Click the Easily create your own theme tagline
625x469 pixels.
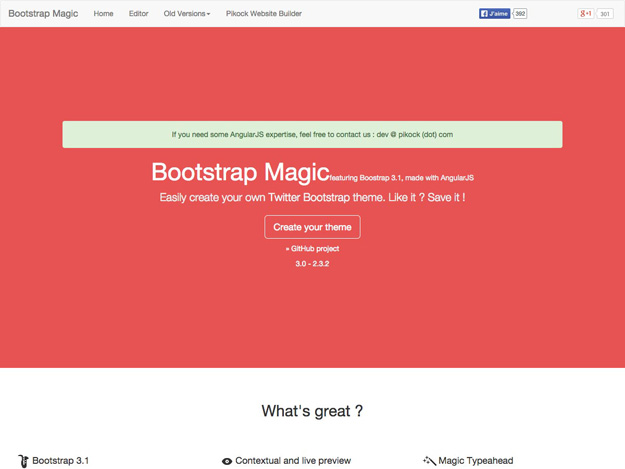pyautogui.click(x=312, y=198)
